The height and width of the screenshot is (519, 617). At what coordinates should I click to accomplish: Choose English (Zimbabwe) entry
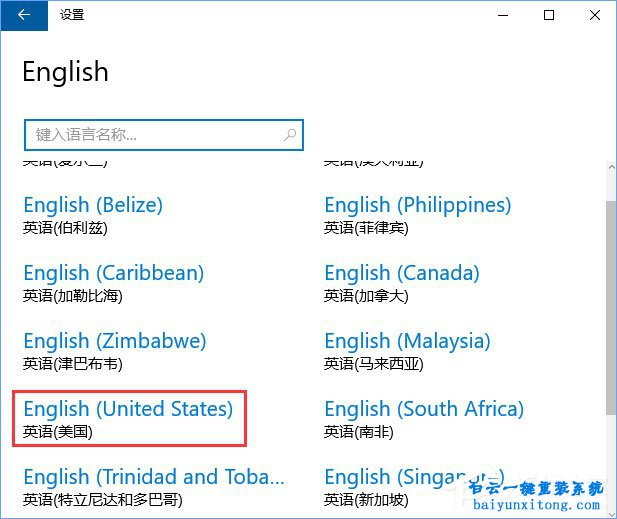[114, 342]
